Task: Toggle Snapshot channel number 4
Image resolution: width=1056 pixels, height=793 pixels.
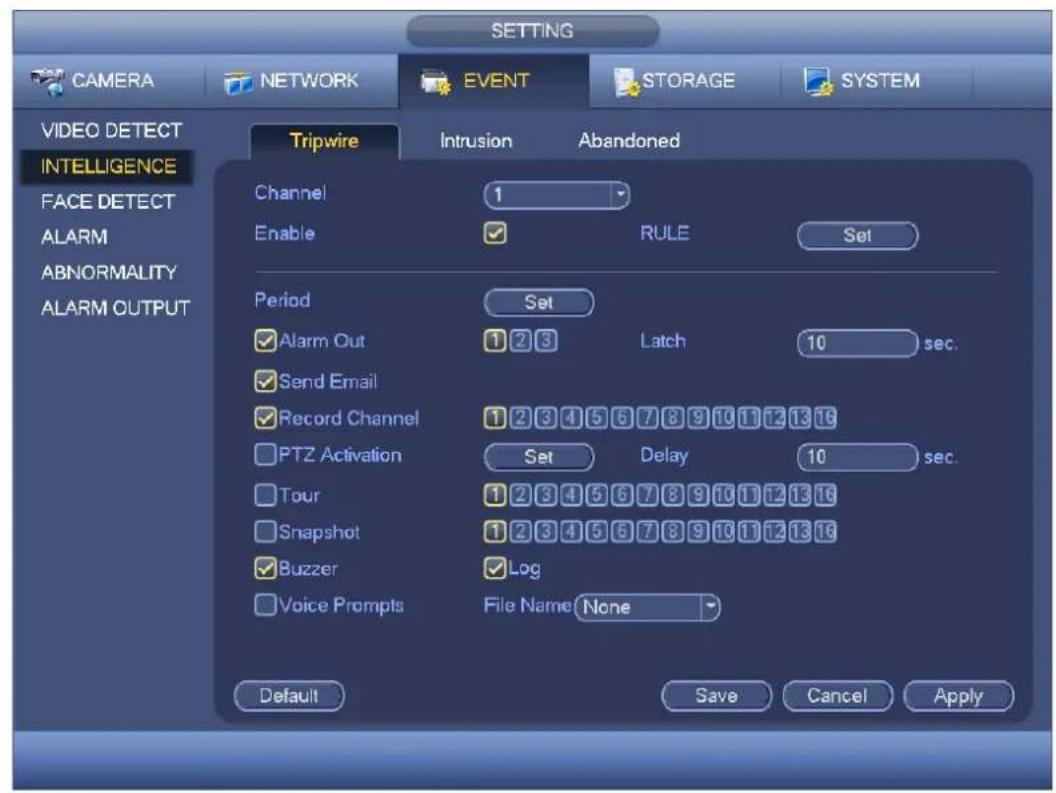Action: click(571, 532)
